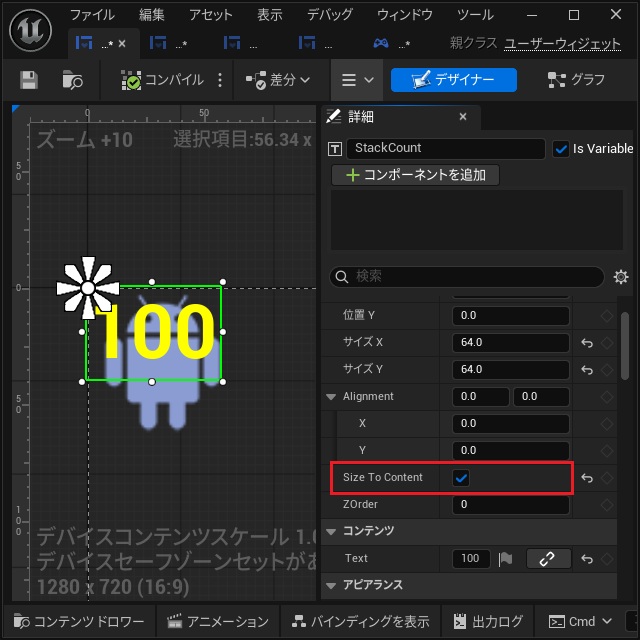Click the サイズ X value field
Image resolution: width=640 pixels, height=640 pixels.
[x=511, y=342]
